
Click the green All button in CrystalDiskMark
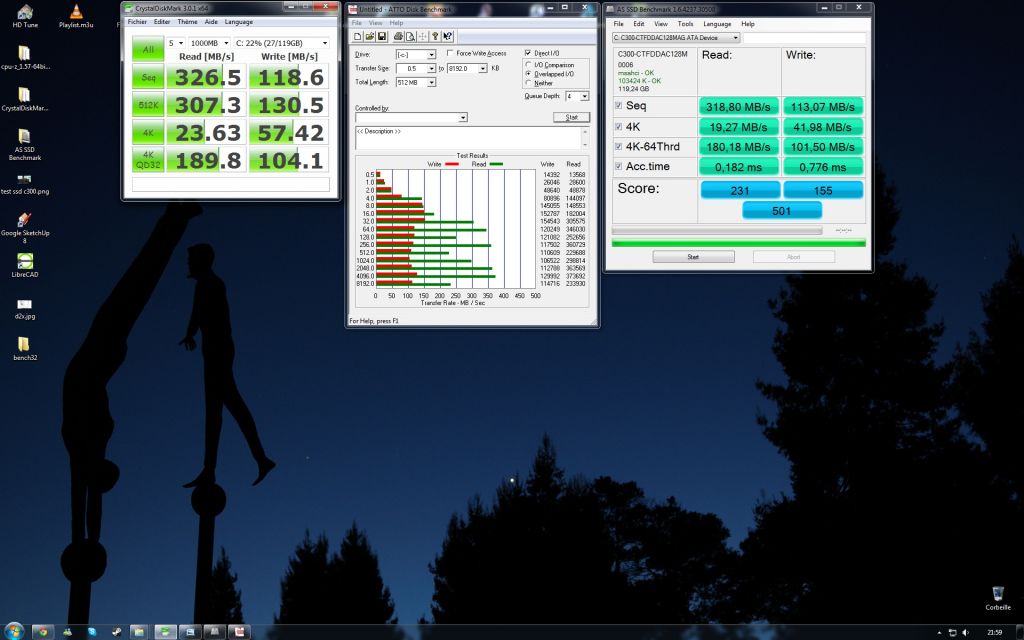pos(148,50)
